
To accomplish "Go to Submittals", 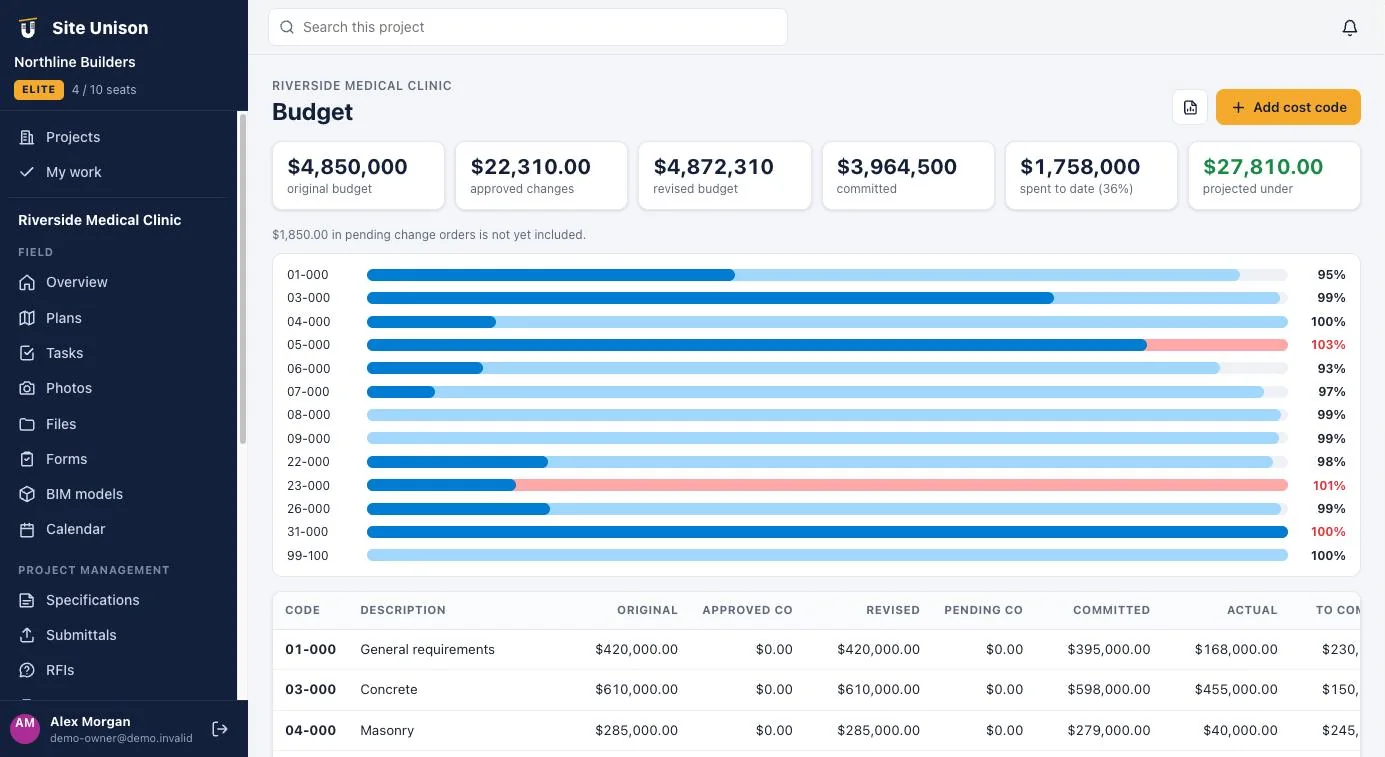I will [x=120, y=635].
